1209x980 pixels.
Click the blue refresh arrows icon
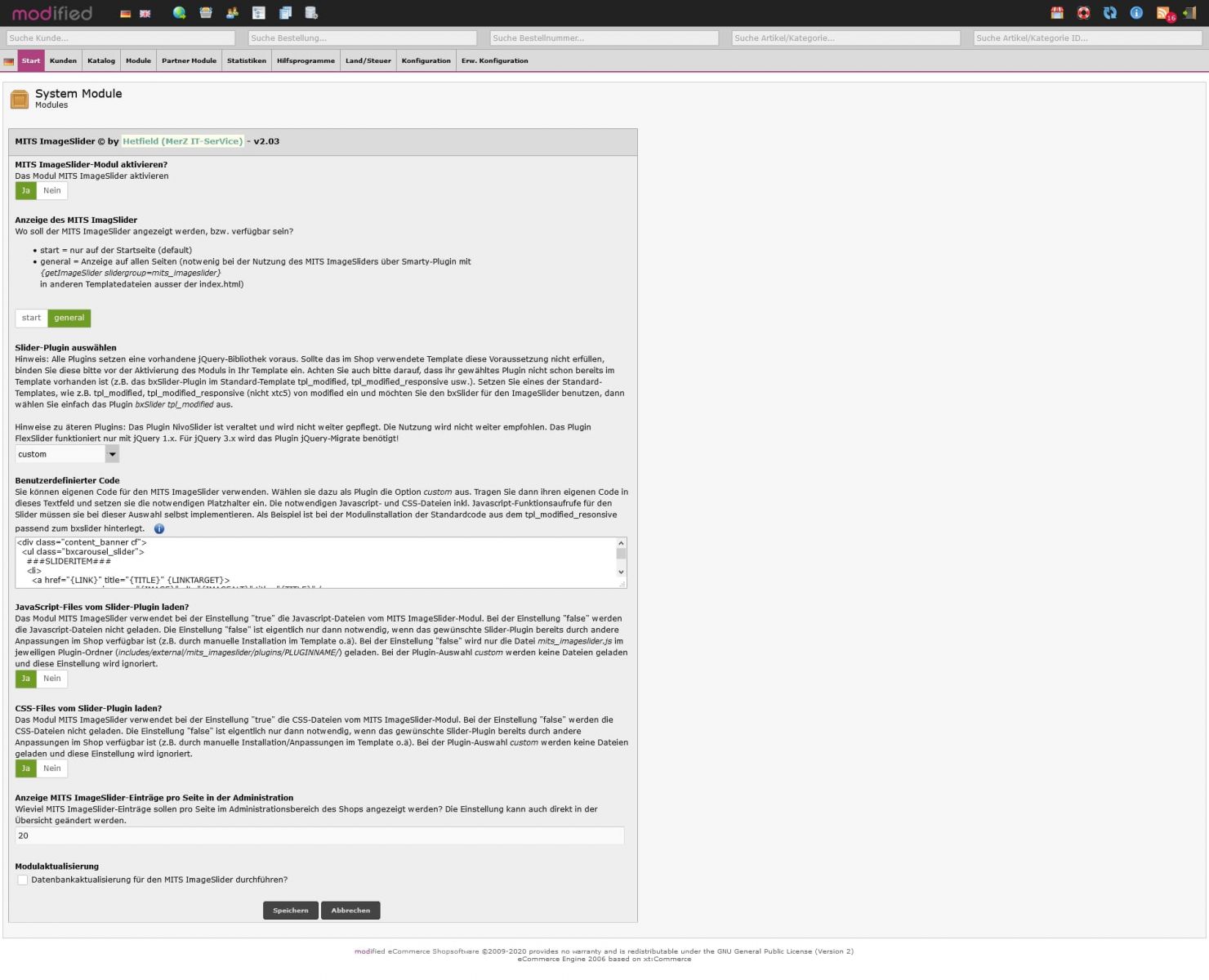(x=1109, y=13)
